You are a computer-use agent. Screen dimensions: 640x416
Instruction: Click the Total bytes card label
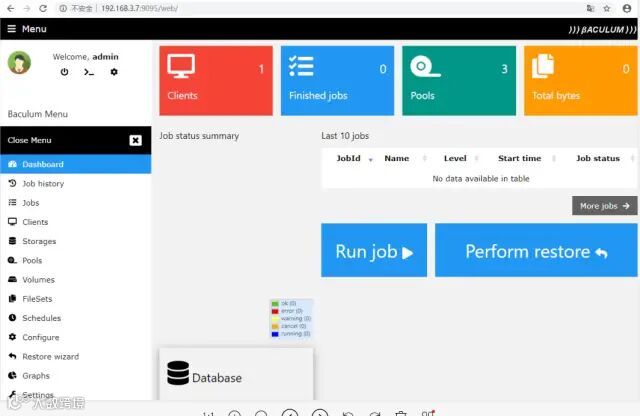click(556, 96)
